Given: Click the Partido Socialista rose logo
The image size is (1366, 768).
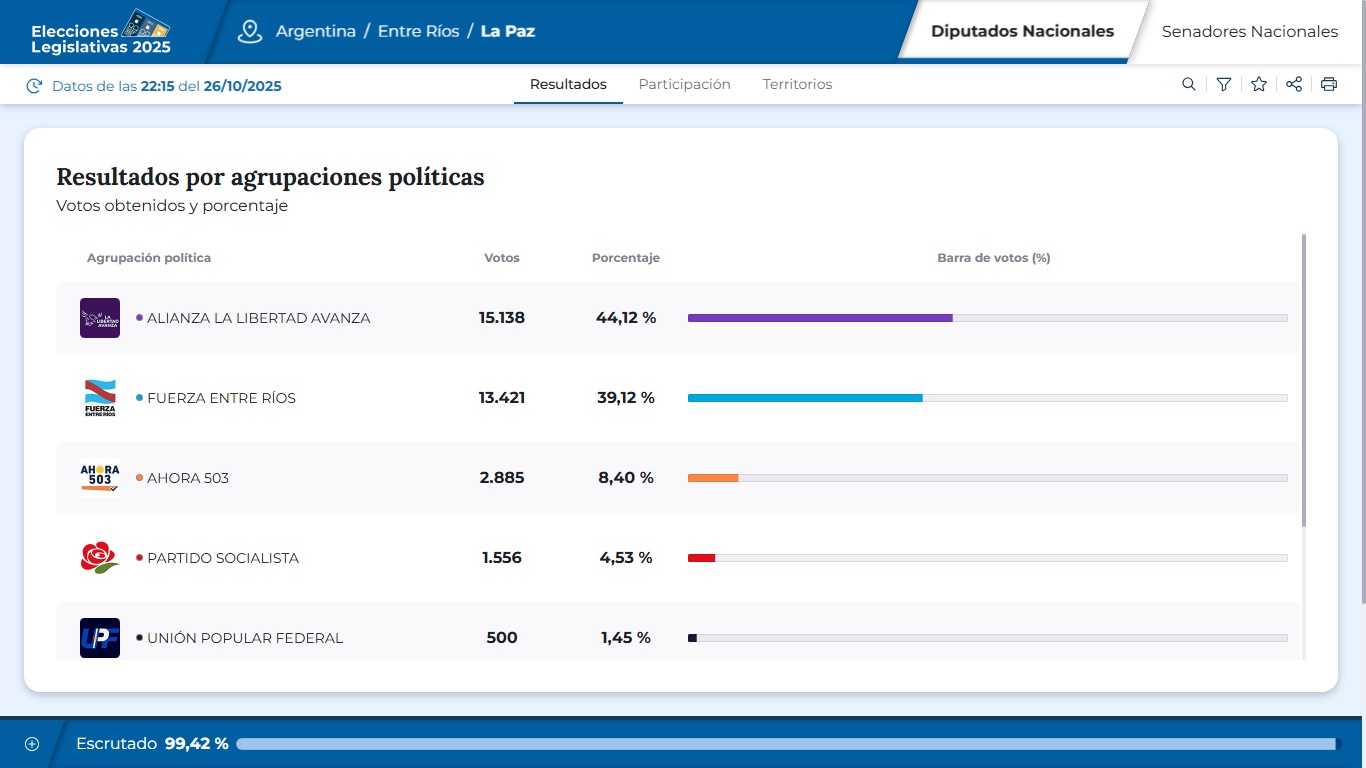Looking at the screenshot, I should tap(100, 557).
